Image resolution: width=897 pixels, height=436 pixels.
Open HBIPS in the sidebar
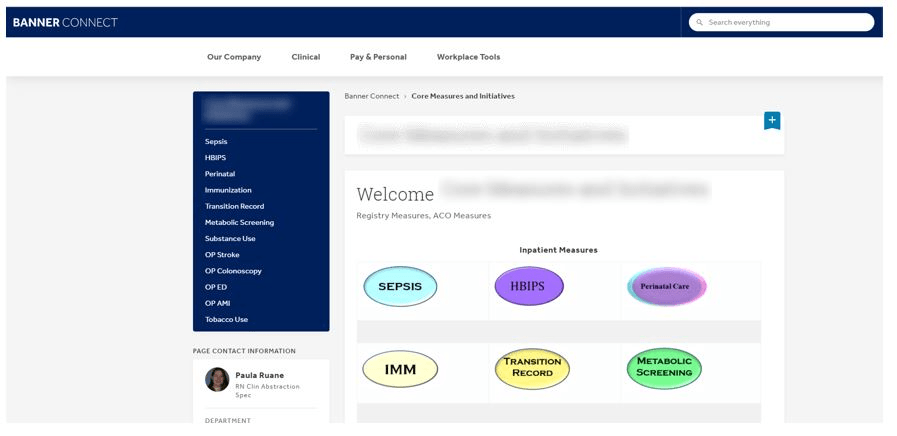pyautogui.click(x=215, y=157)
